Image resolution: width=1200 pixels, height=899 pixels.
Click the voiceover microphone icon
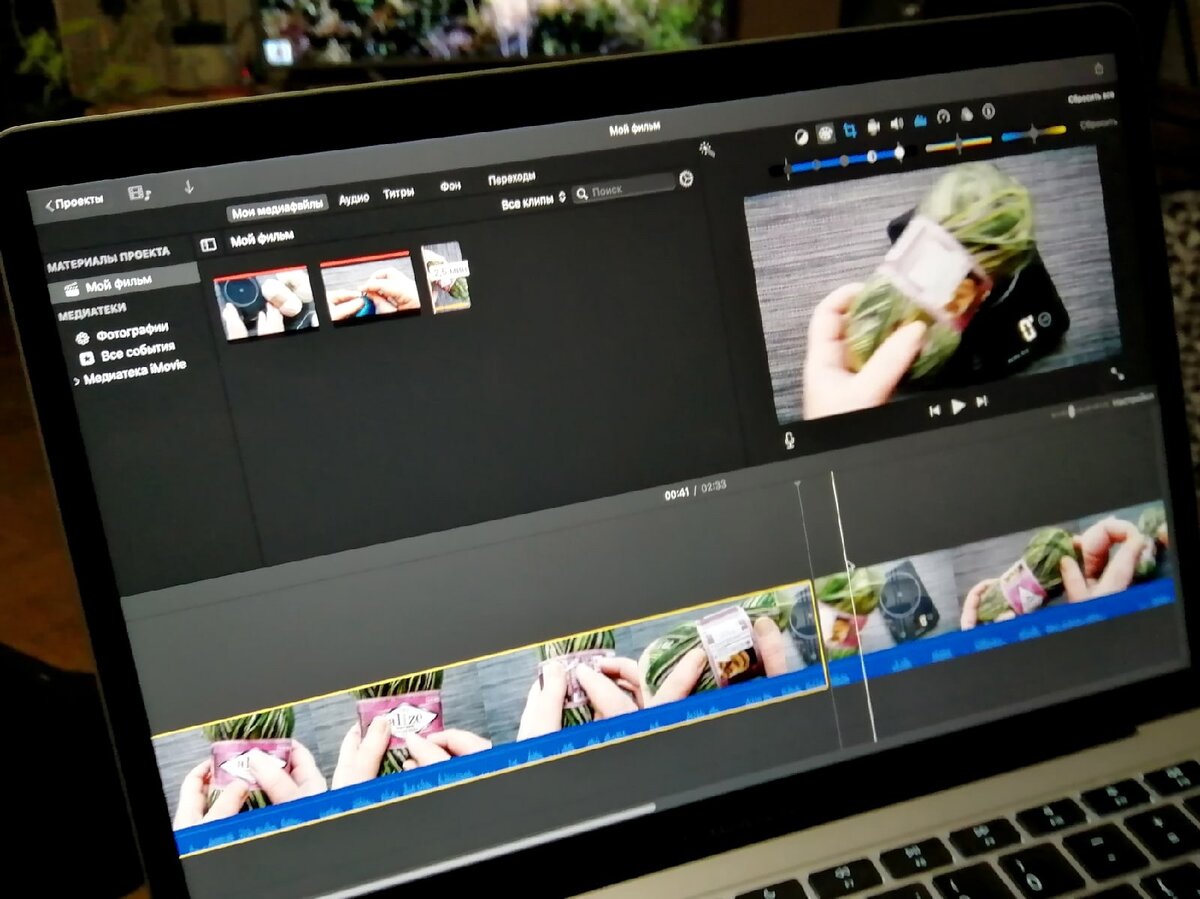(x=789, y=438)
